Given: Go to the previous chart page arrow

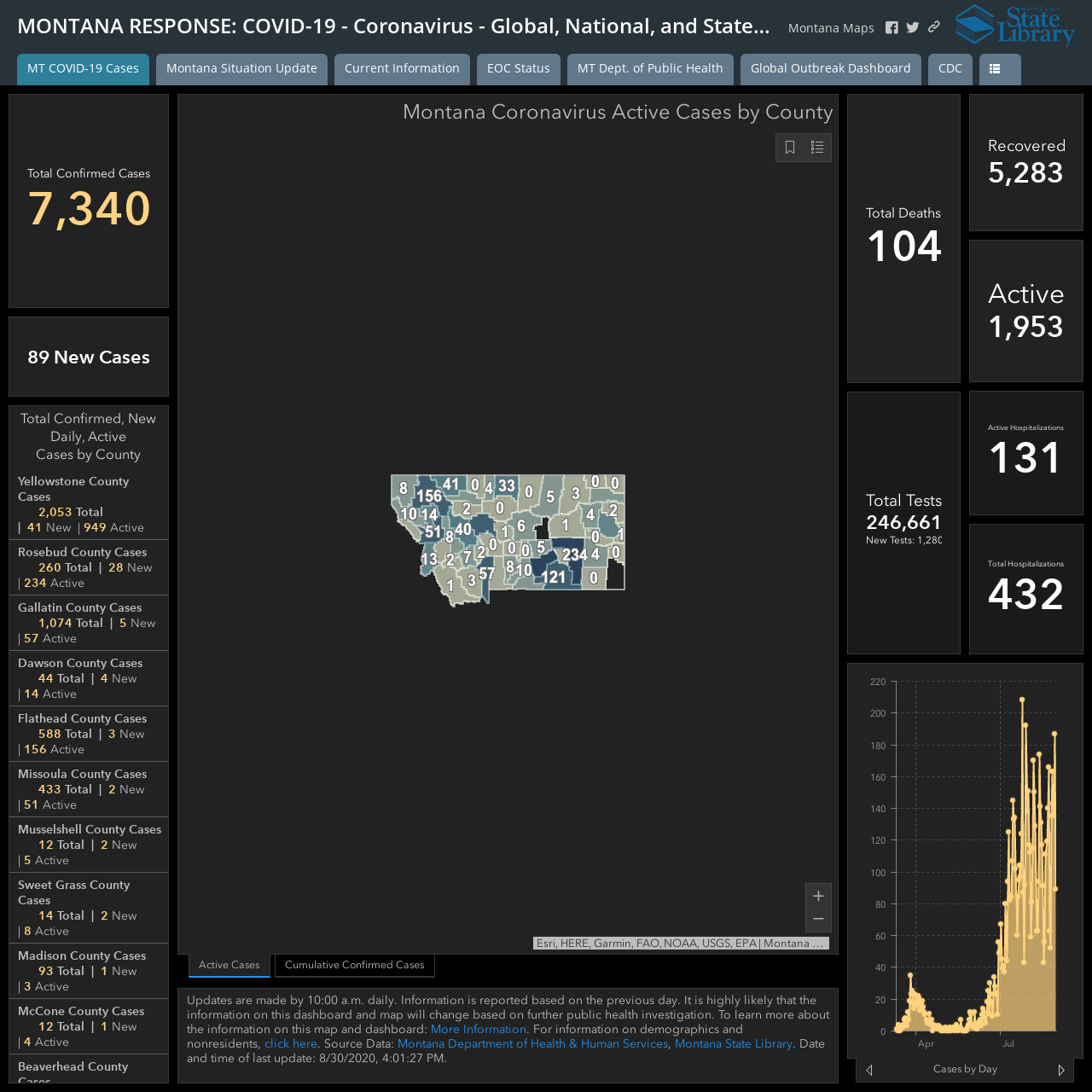Looking at the screenshot, I should 869,1070.
